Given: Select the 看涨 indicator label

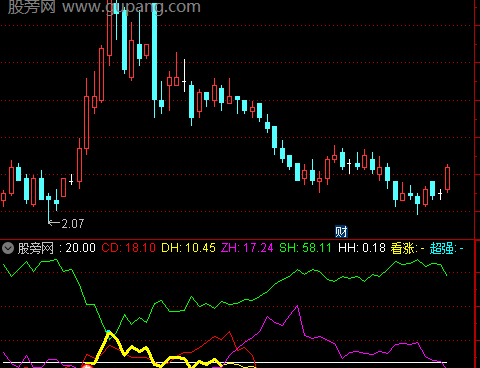Looking at the screenshot, I should pyautogui.click(x=404, y=248).
